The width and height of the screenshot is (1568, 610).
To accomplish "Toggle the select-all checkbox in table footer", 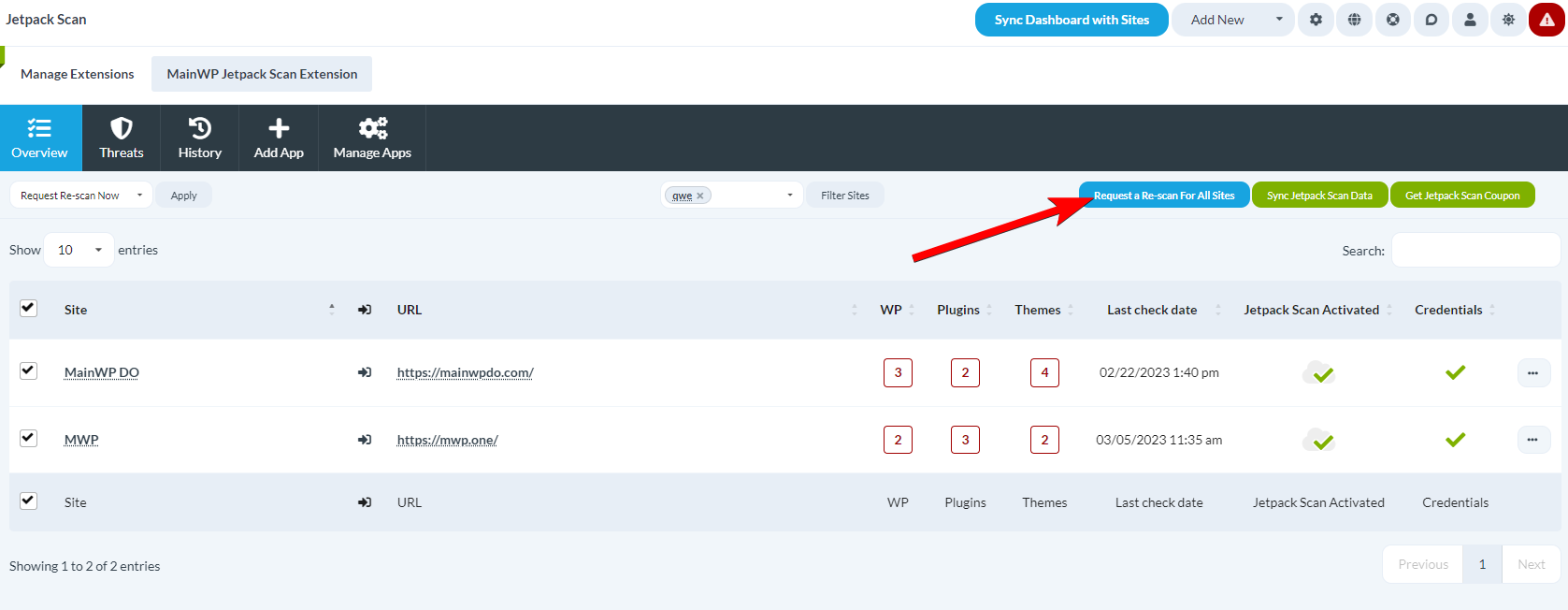I will 29,501.
